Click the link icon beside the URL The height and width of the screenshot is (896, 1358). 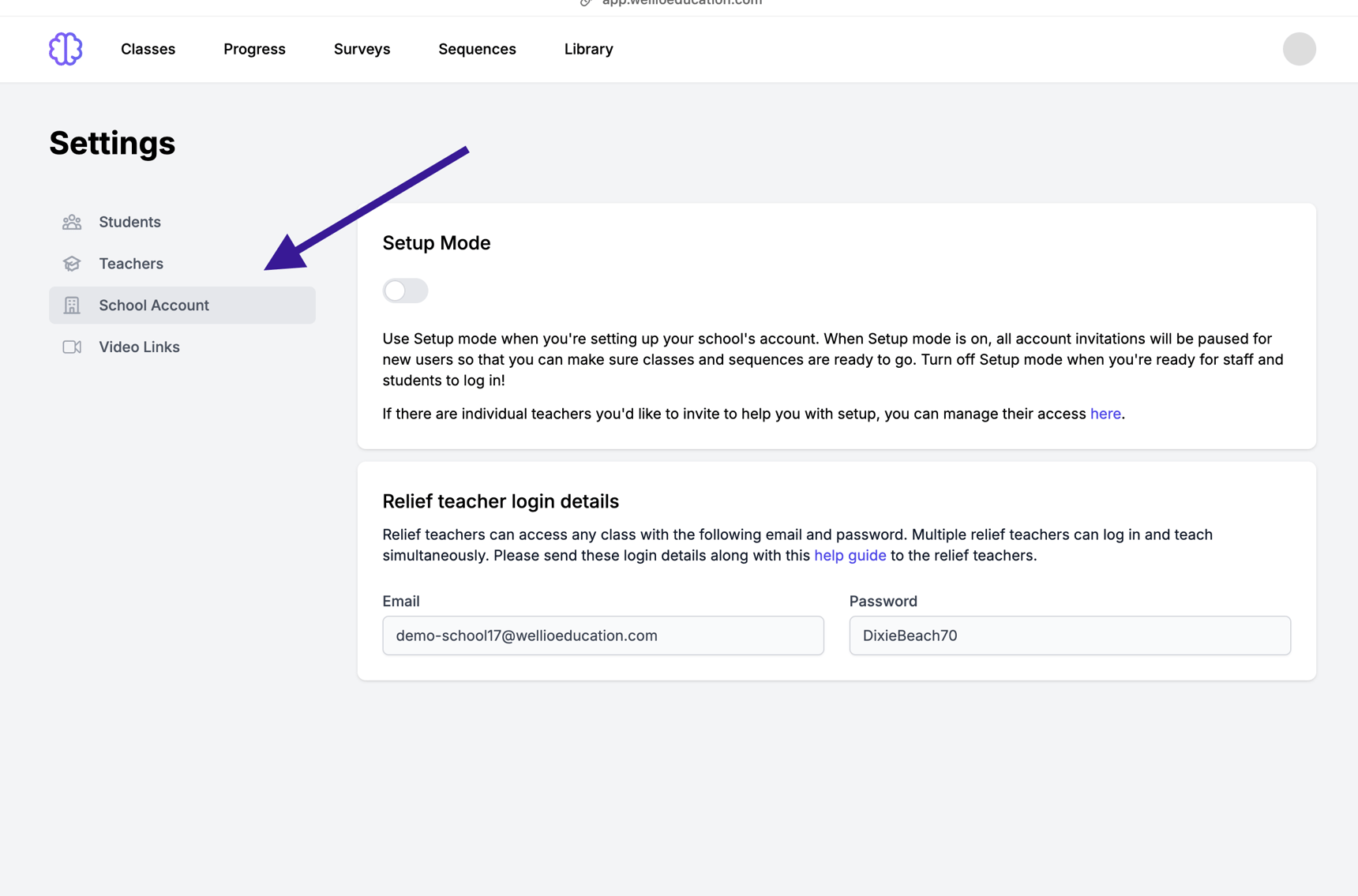pos(585,3)
